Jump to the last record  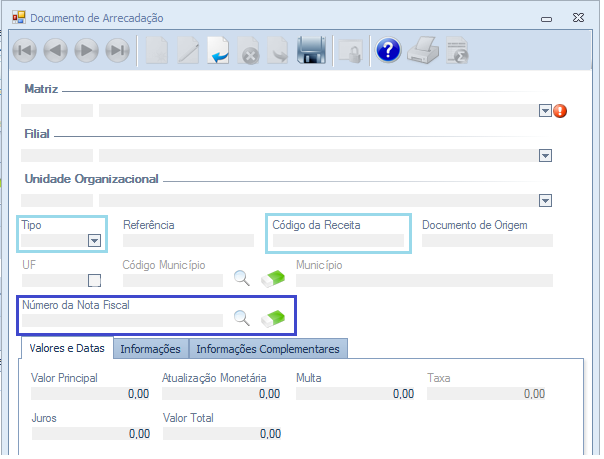tap(118, 50)
